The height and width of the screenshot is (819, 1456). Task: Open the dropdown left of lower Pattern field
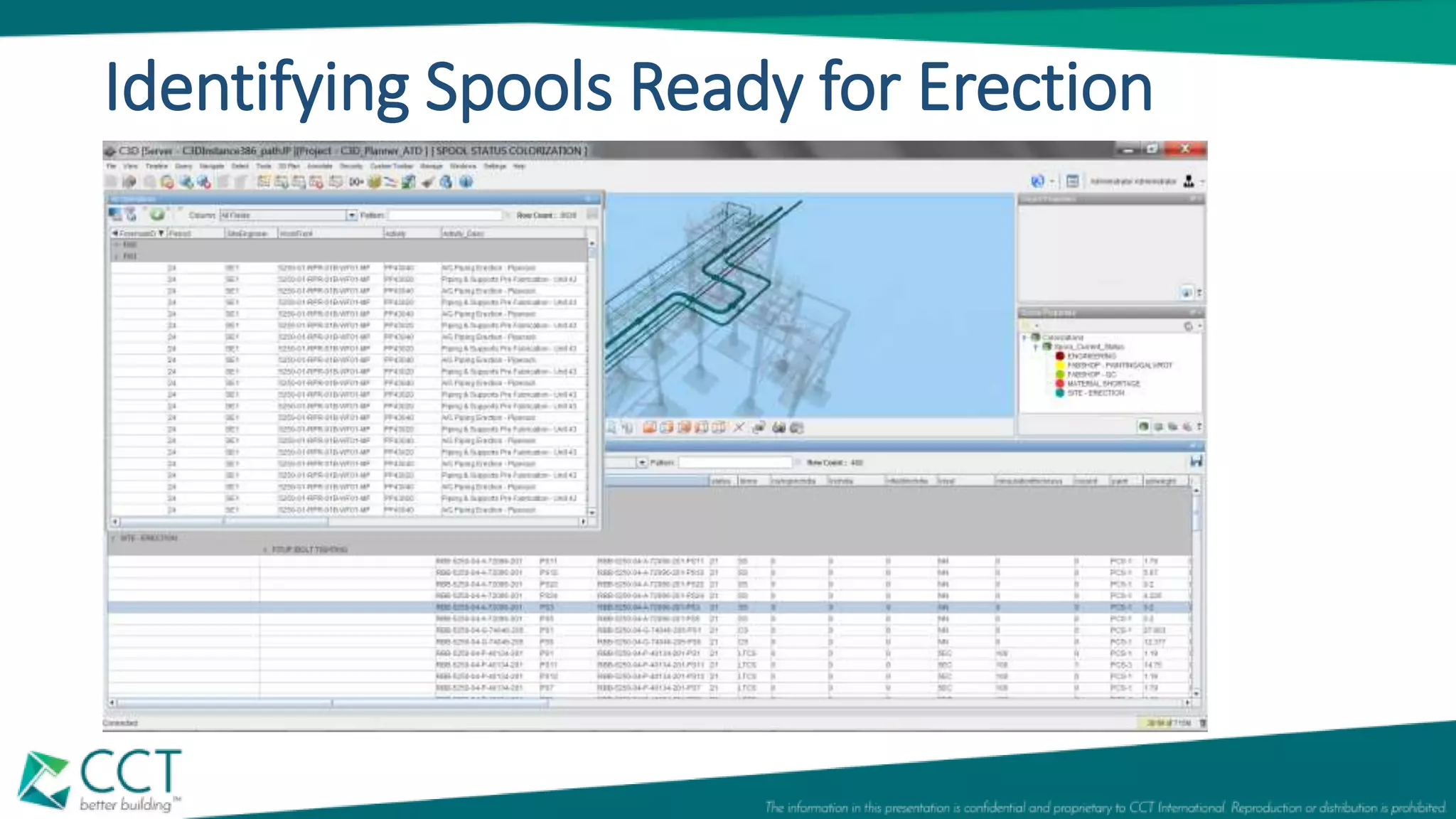tap(642, 462)
